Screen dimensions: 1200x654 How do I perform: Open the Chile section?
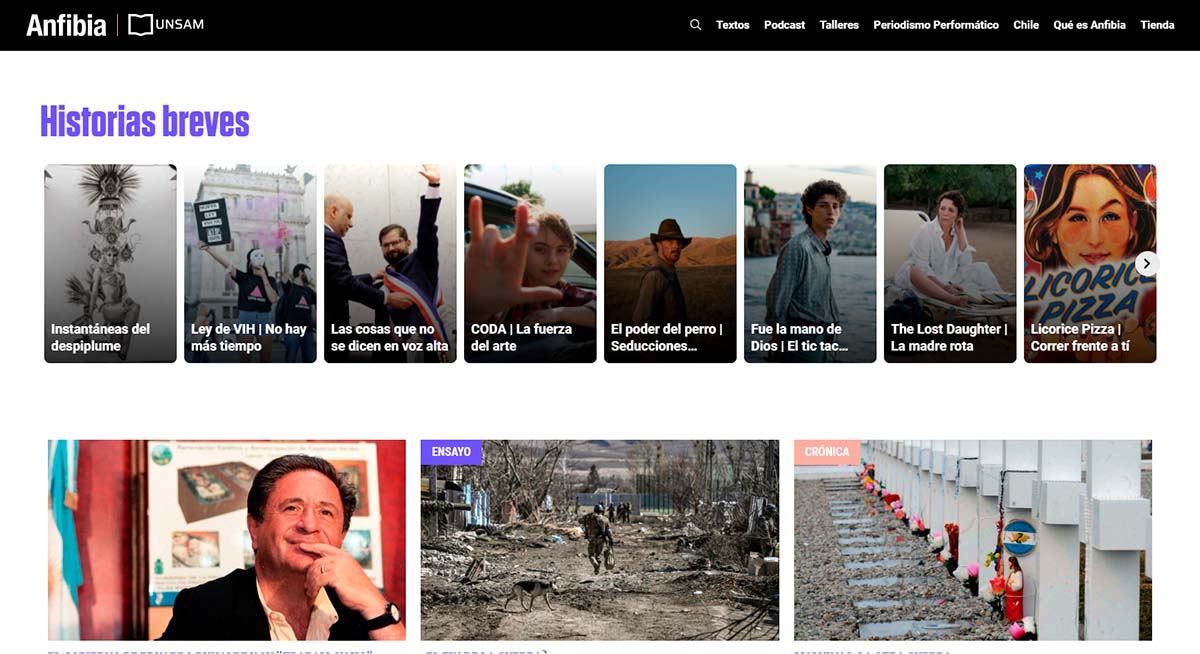tap(1026, 25)
